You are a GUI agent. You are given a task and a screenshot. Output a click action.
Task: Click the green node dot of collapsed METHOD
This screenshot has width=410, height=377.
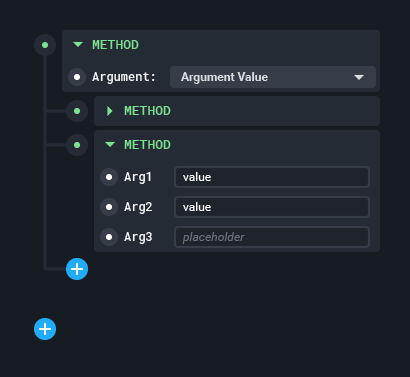[x=77, y=111]
